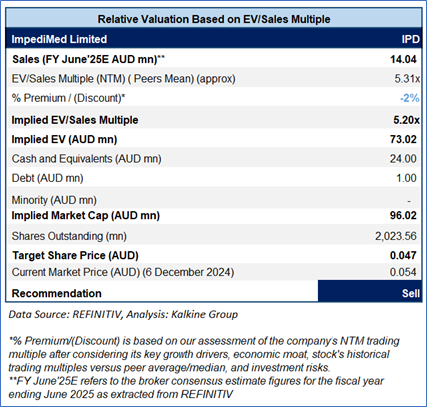This screenshot has height=407, width=427.
Task: Click the cash value '24.00'
Action: (403, 159)
